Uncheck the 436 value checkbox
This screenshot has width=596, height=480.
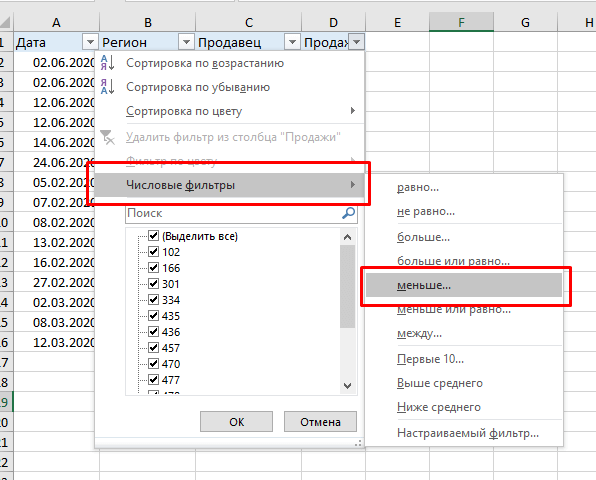(153, 331)
